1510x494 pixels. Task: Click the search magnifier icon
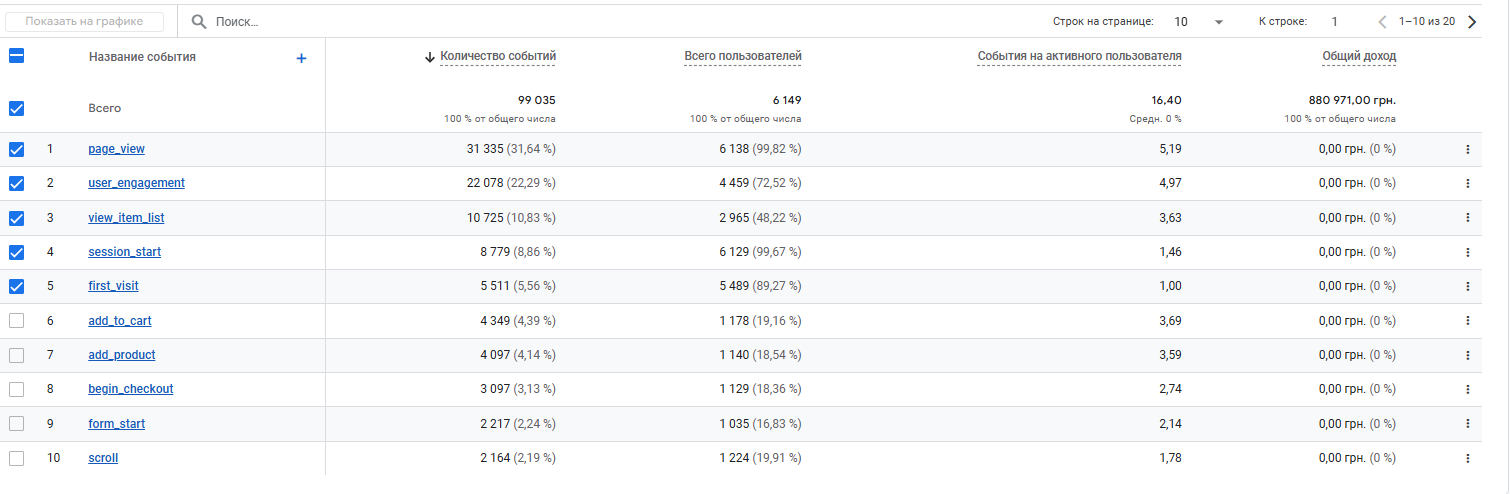coord(199,21)
